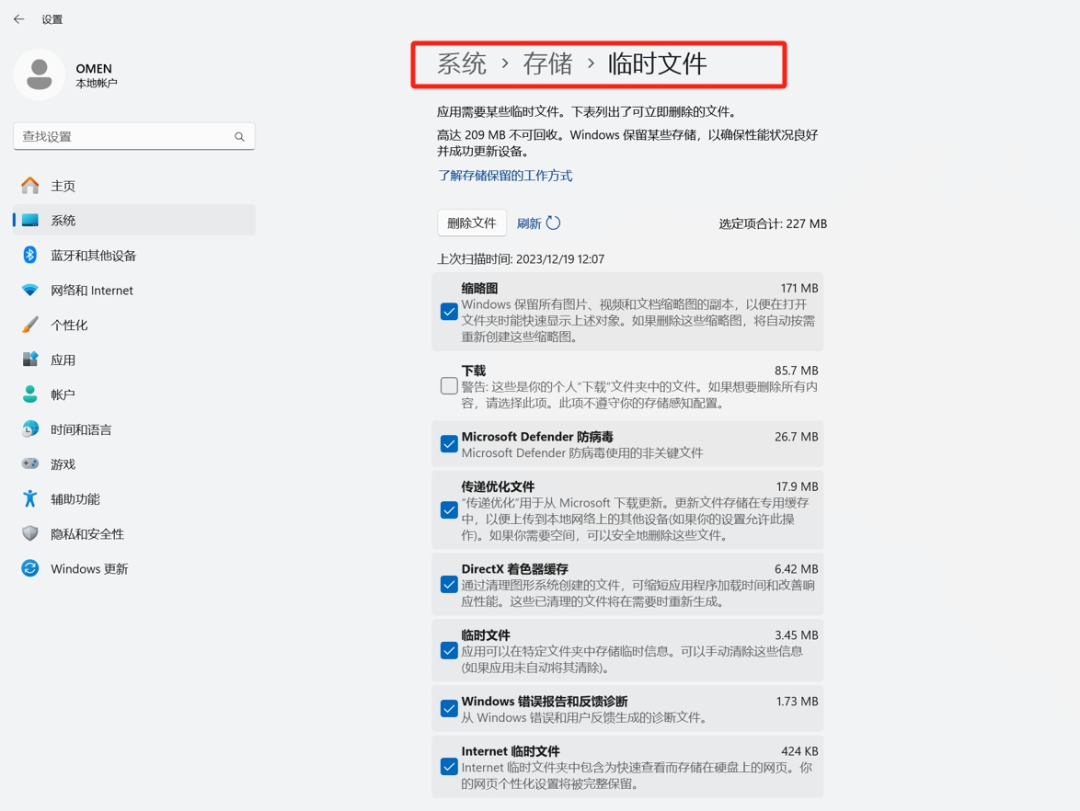Screen dimensions: 1080x811
Task: Select the 游戏 sidebar label
Action: coord(63,464)
